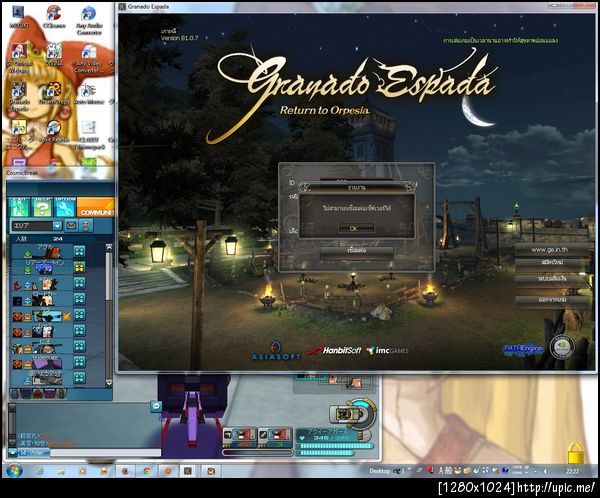600x498 pixels.
Task: Click the grid icon on sixth player row
Action: [79, 330]
